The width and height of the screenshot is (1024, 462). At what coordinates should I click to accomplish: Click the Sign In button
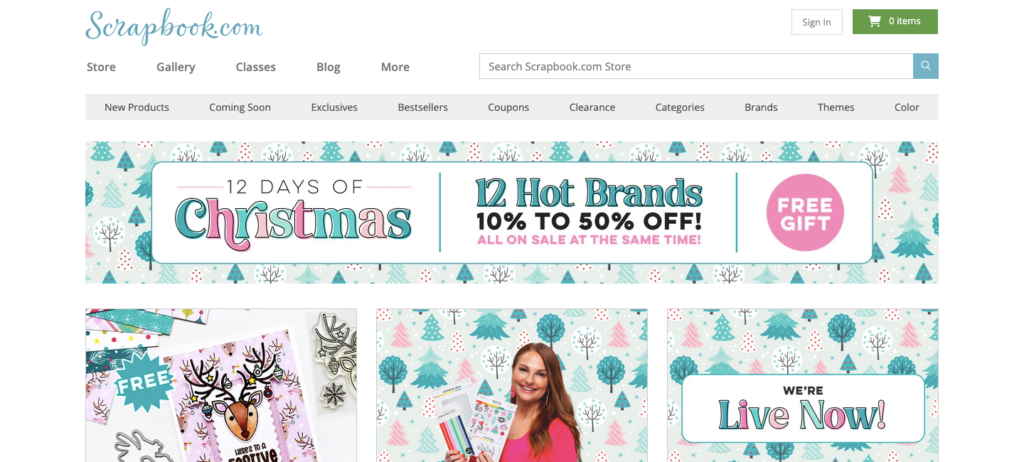[x=816, y=22]
